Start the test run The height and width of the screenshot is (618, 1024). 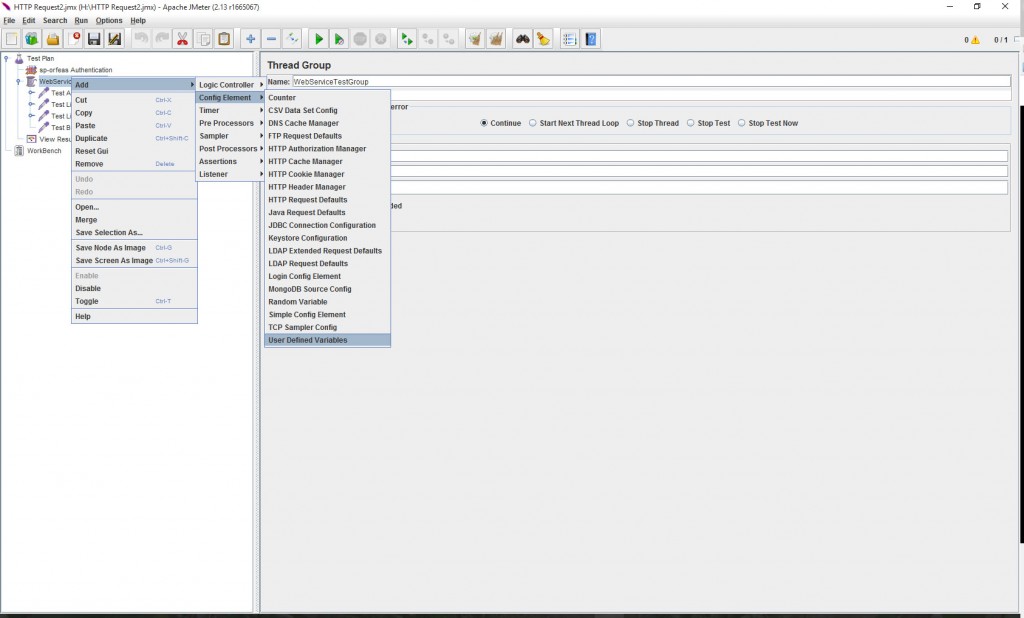coord(319,38)
